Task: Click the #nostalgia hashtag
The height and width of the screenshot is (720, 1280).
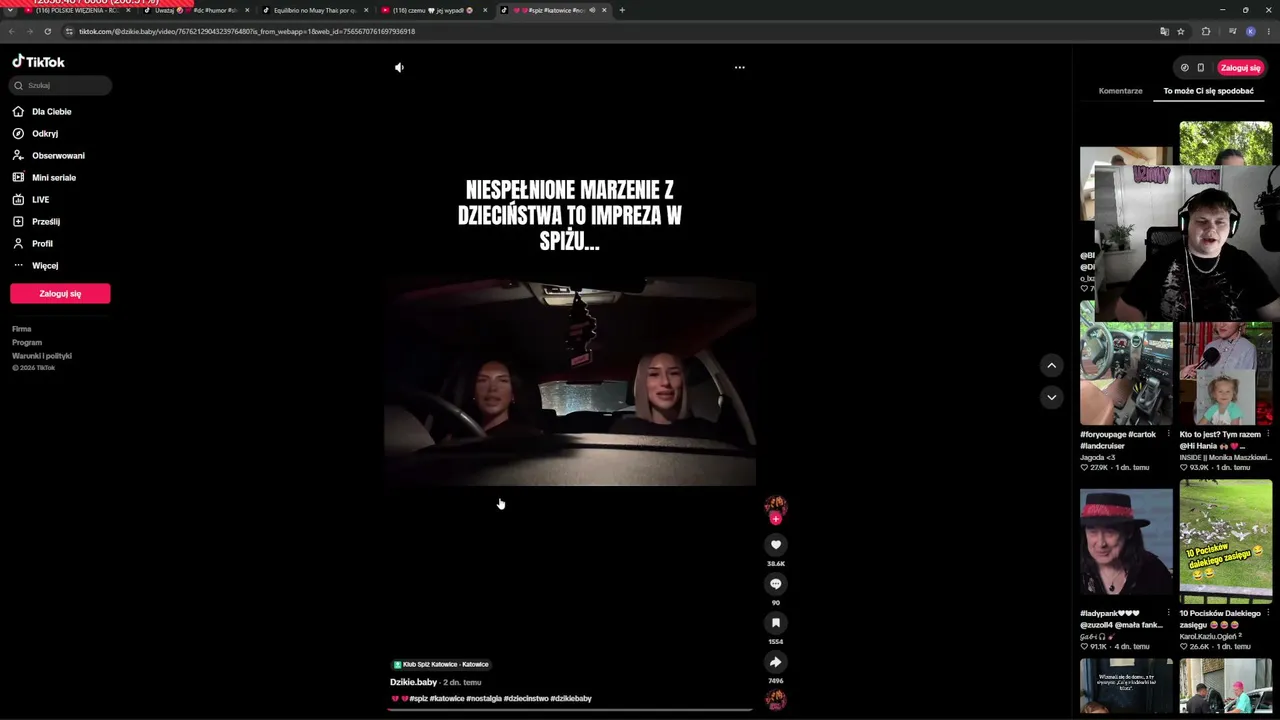Action: pos(484,699)
